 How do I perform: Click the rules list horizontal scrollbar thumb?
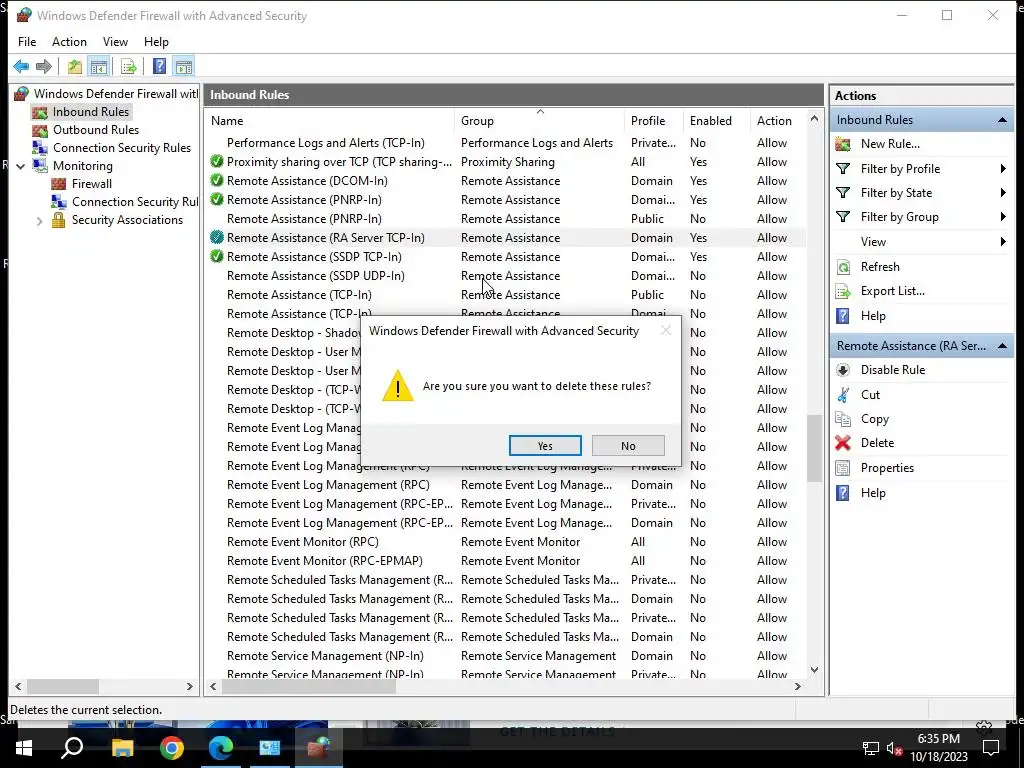pos(309,686)
